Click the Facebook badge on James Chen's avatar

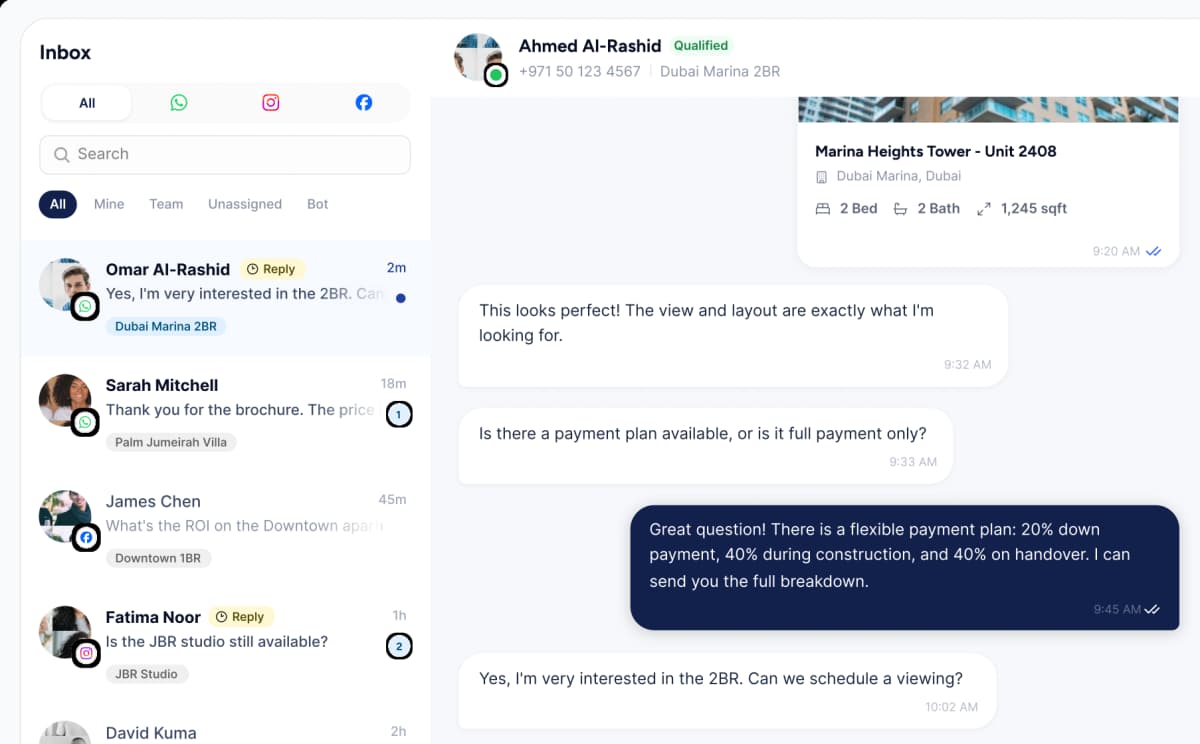click(86, 538)
